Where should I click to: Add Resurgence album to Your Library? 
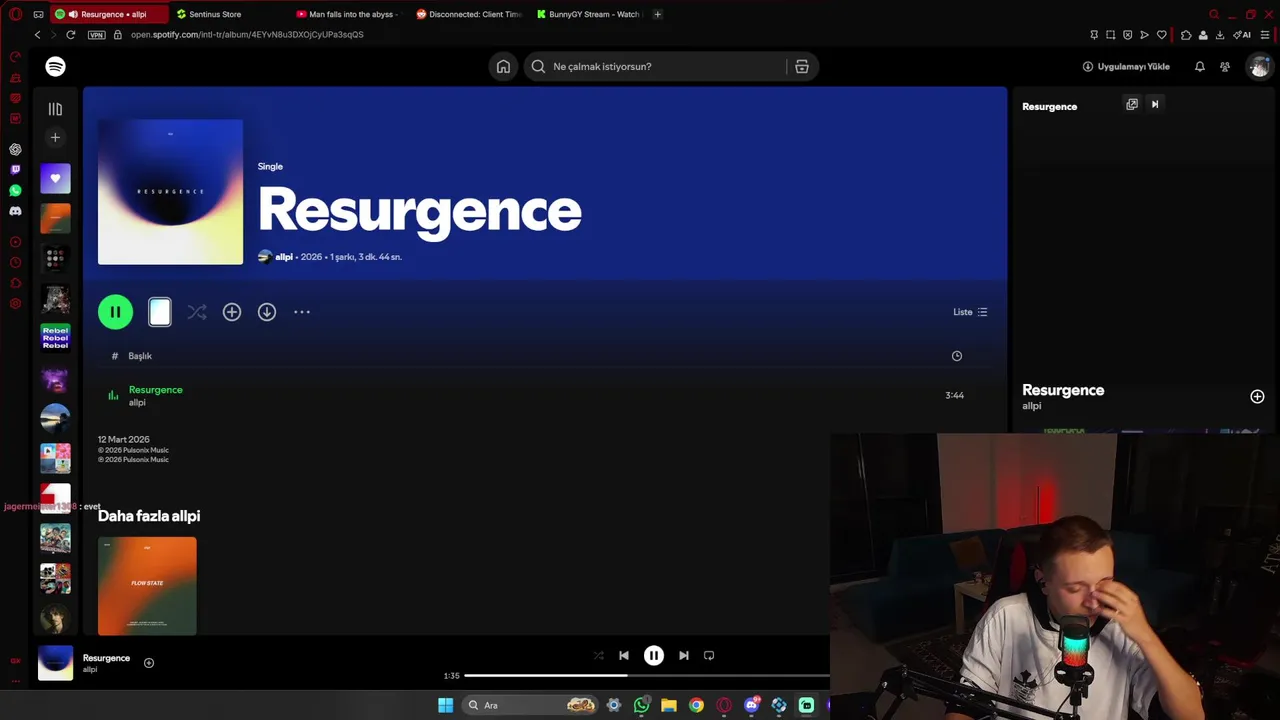pyautogui.click(x=232, y=312)
